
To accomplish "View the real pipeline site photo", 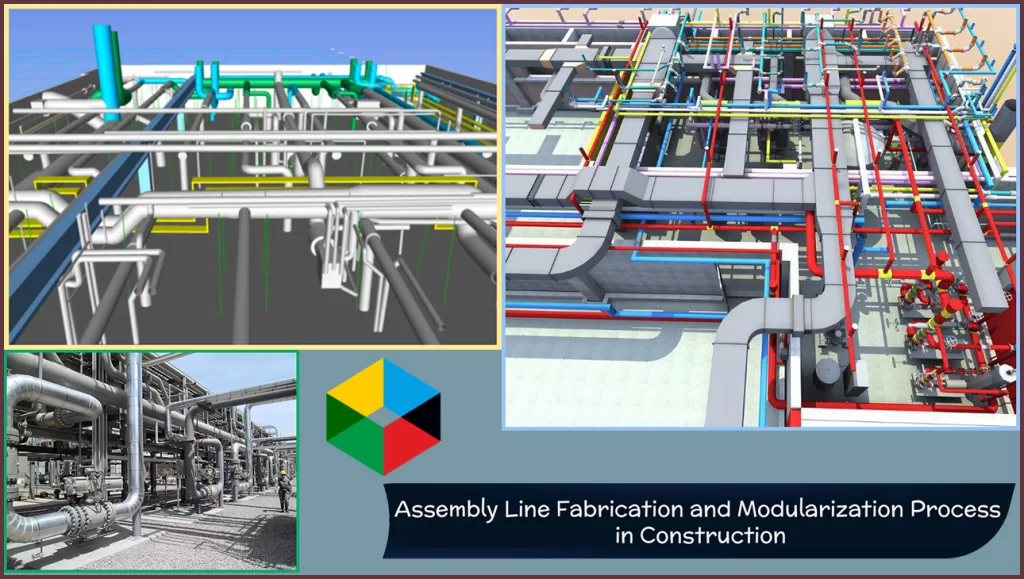I will pos(151,460).
